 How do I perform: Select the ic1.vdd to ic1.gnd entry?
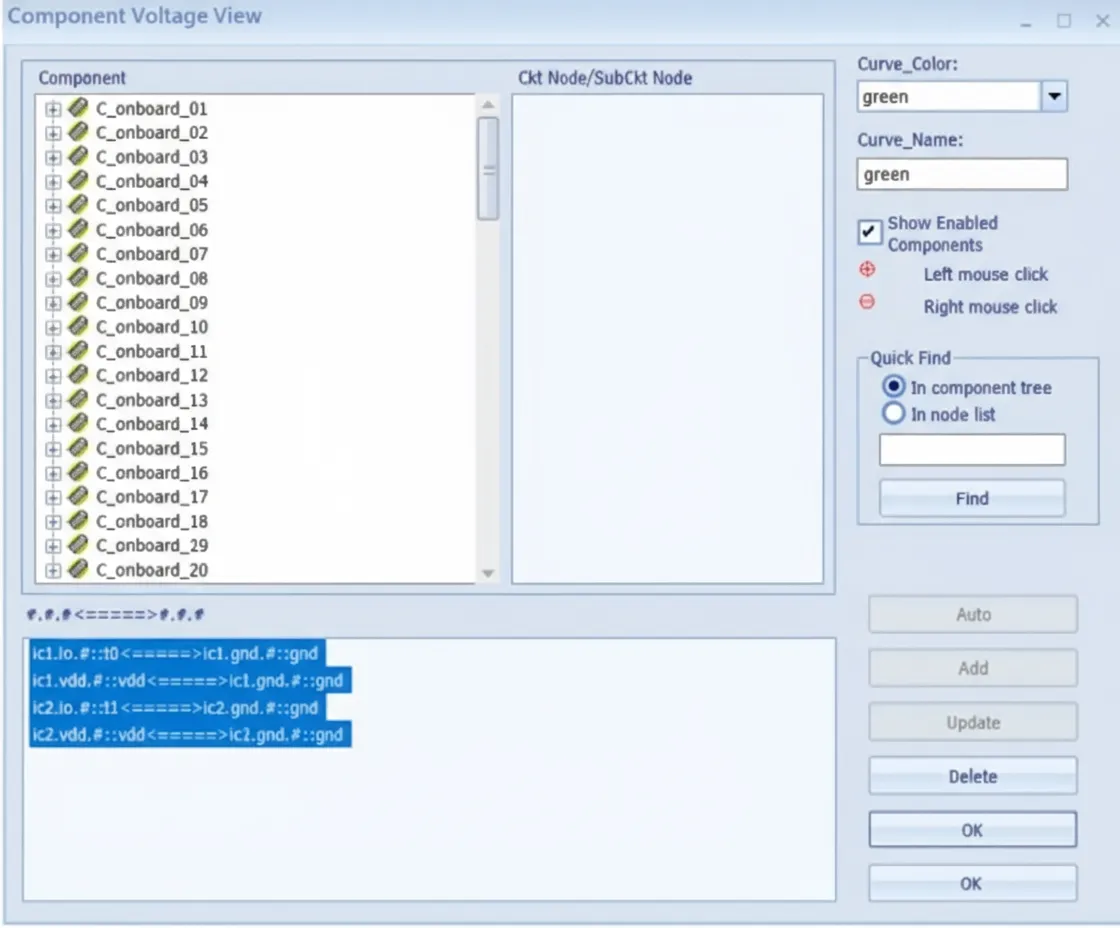pos(188,680)
